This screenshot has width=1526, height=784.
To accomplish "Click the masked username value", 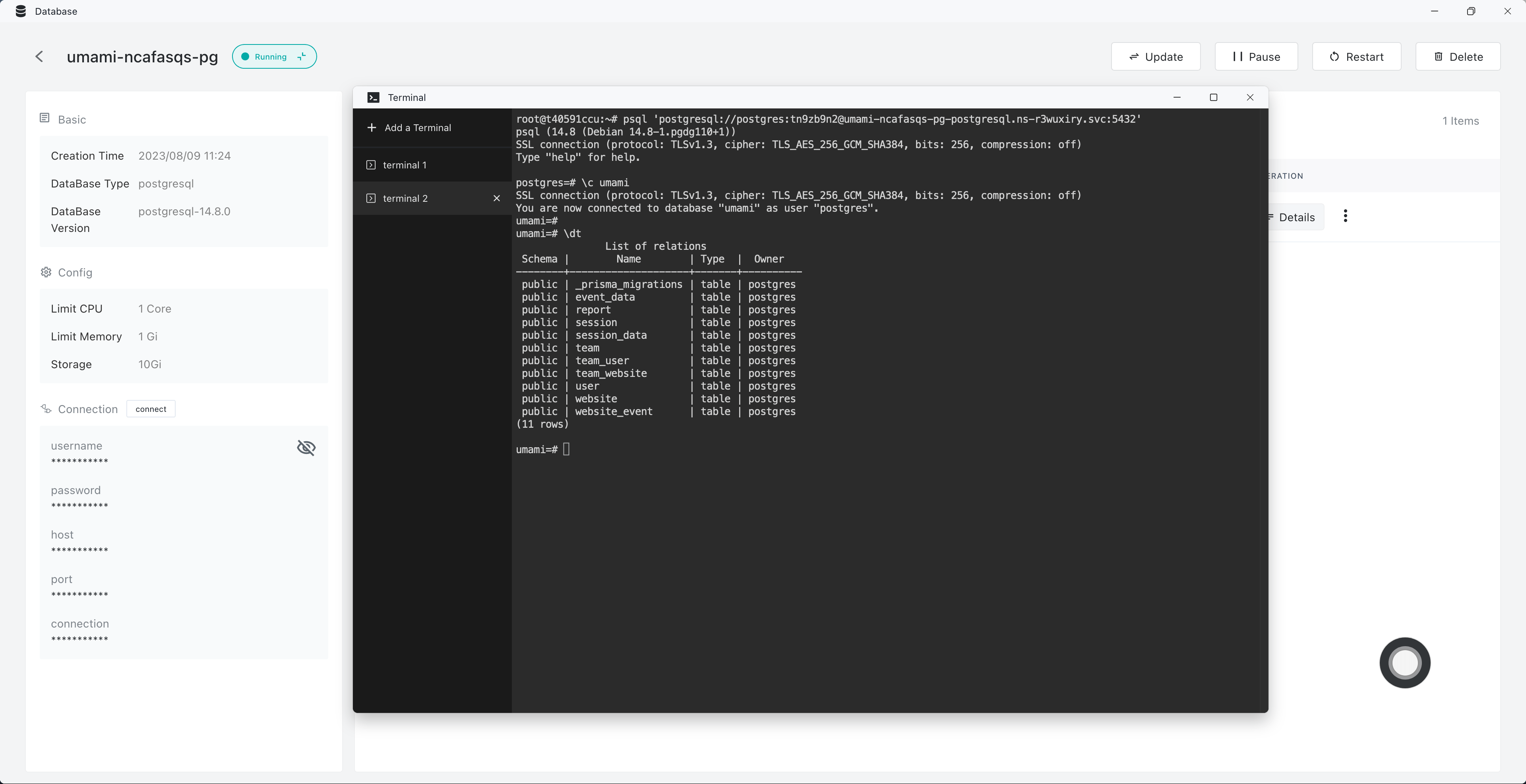I will 79,462.
